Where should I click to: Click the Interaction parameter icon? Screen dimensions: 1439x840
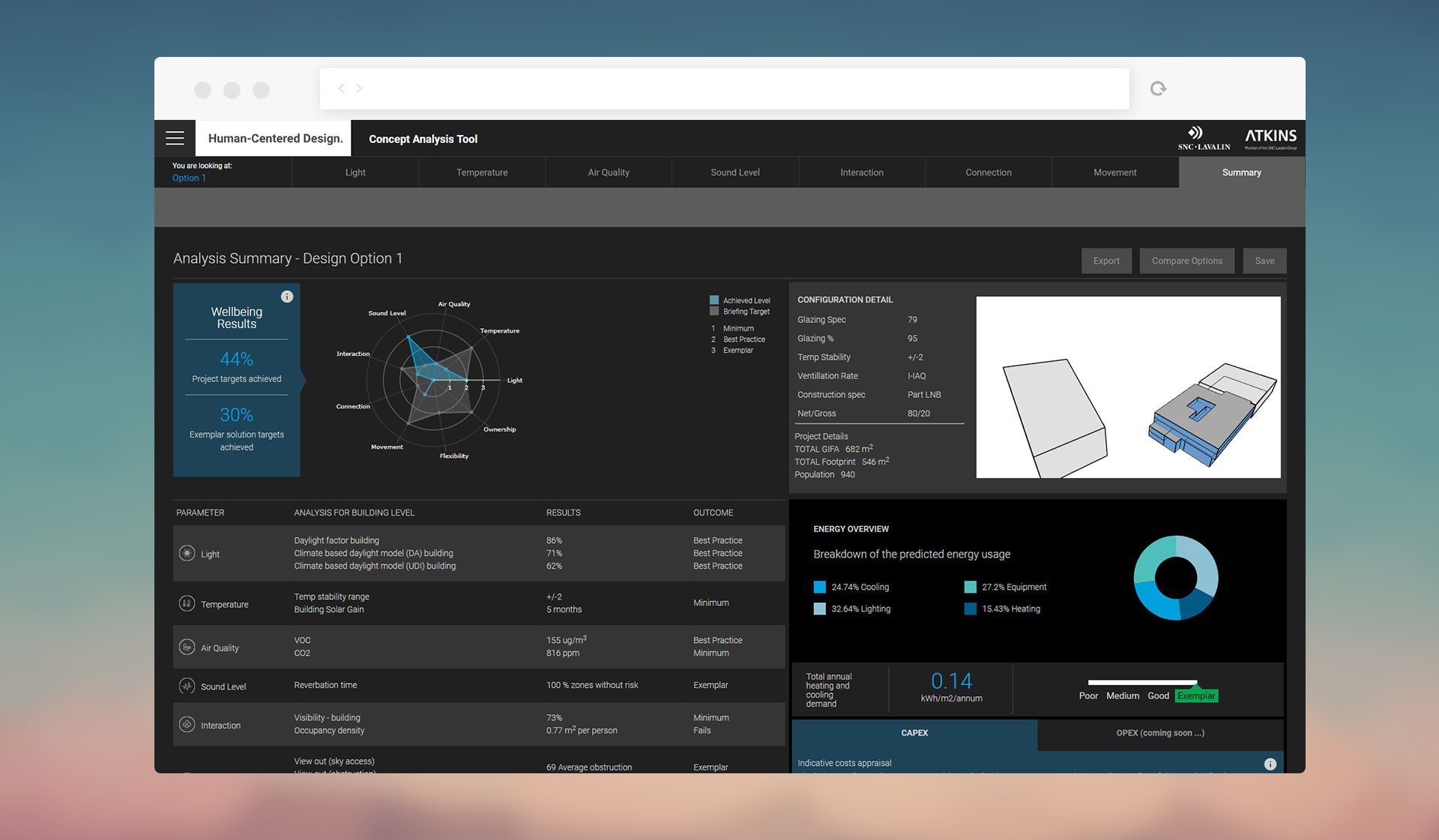187,725
